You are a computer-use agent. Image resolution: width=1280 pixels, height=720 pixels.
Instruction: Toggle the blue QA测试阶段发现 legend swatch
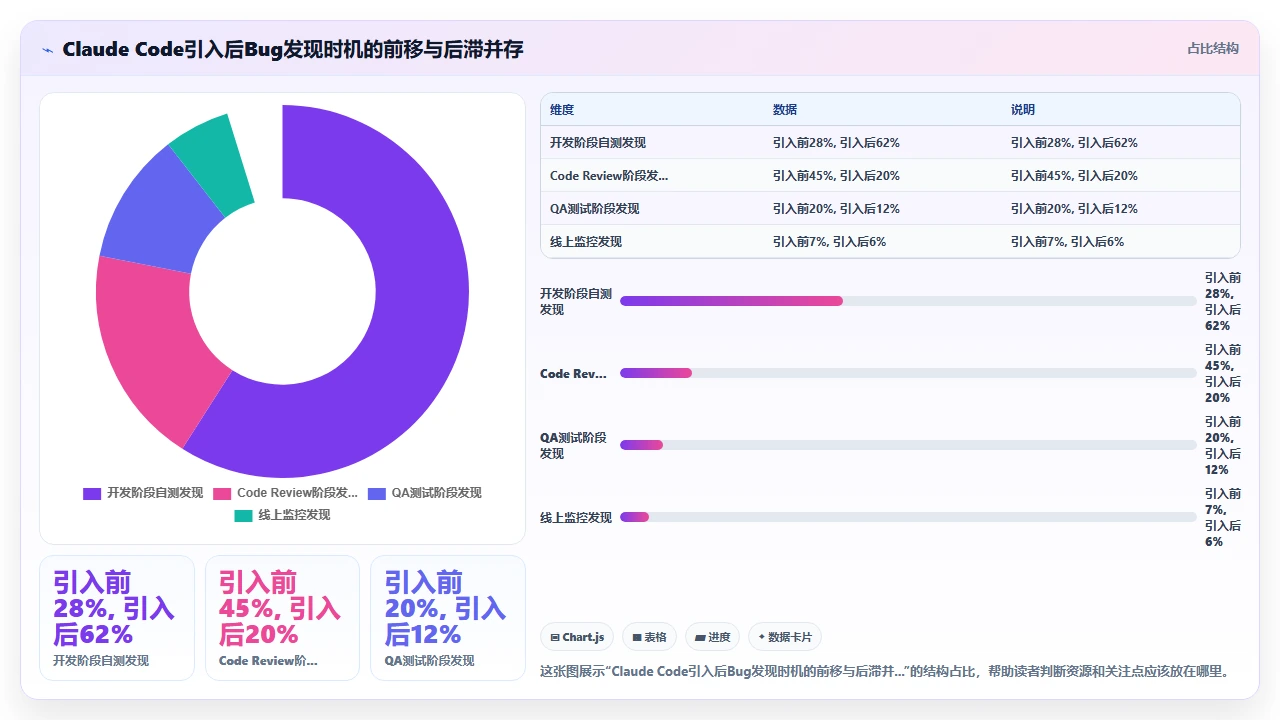[x=377, y=493]
